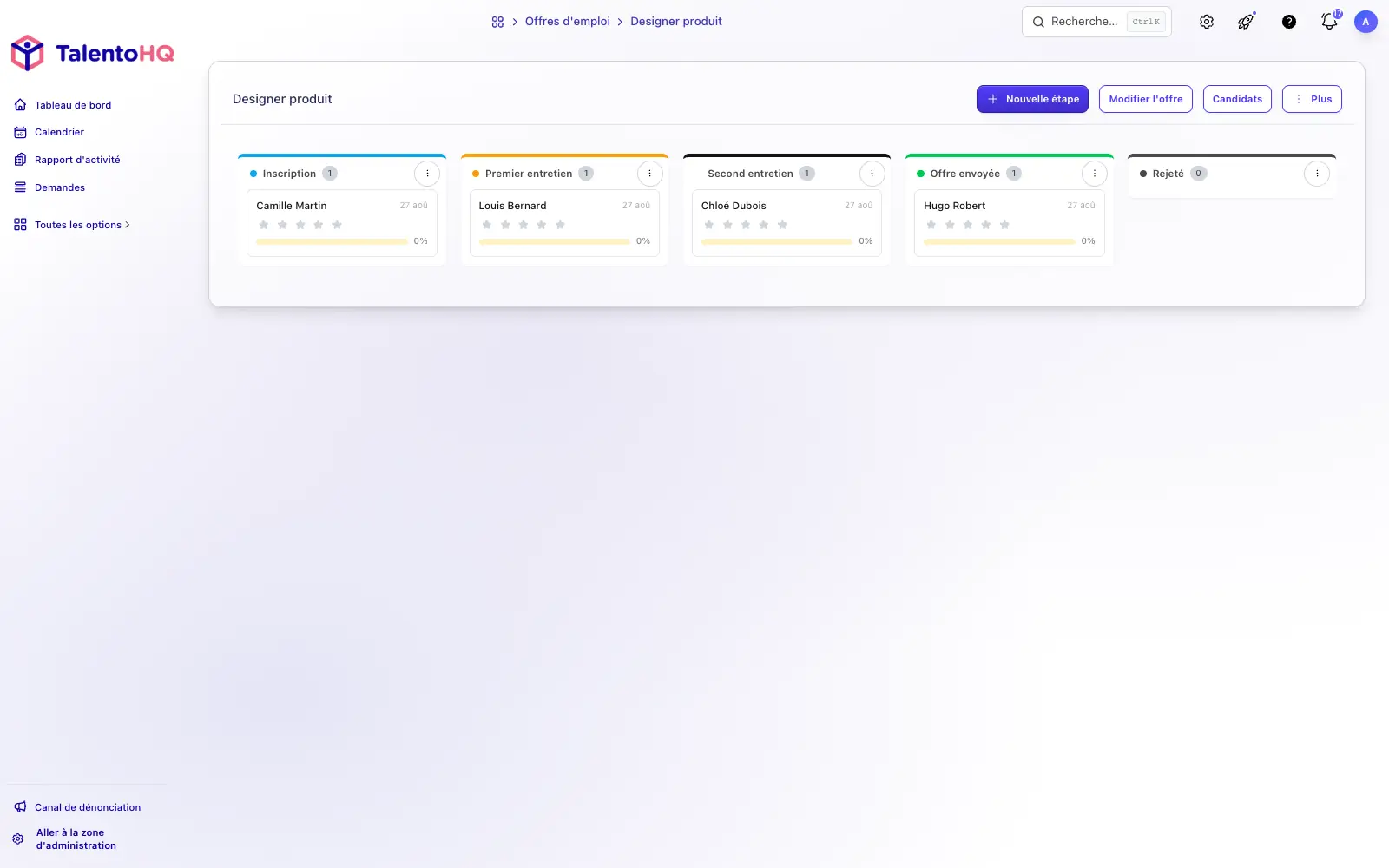Open Louis Bernard candidate card
1389x868 pixels.
564,223
